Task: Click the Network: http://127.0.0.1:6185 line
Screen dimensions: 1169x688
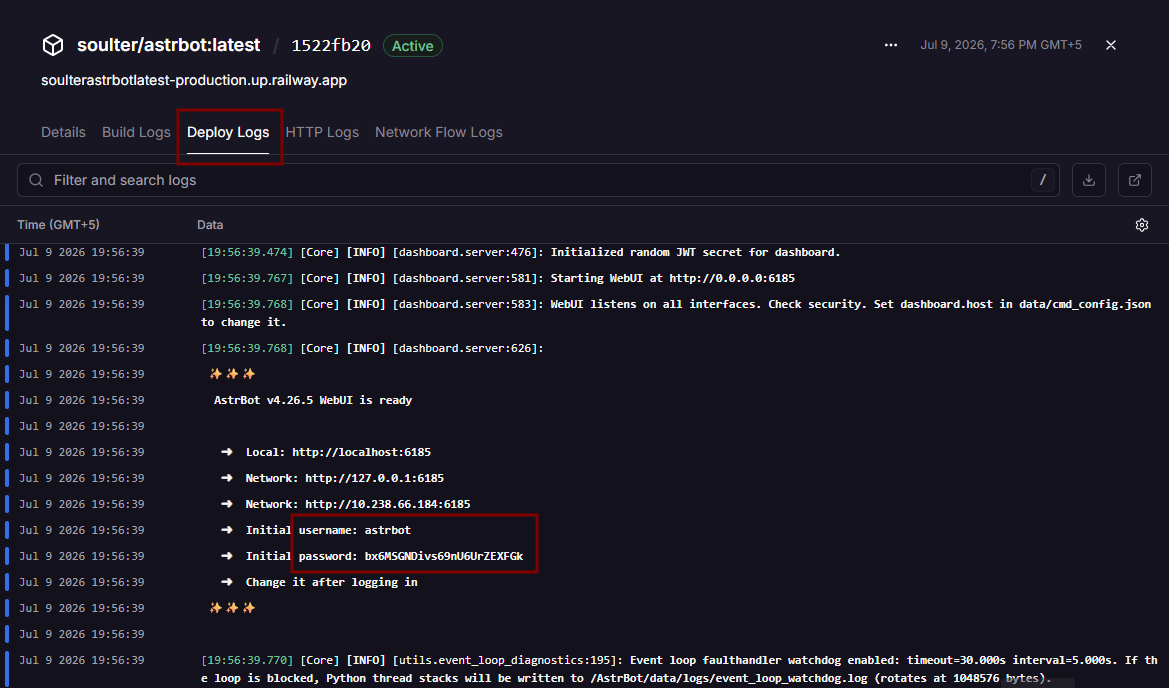Action: point(584,478)
